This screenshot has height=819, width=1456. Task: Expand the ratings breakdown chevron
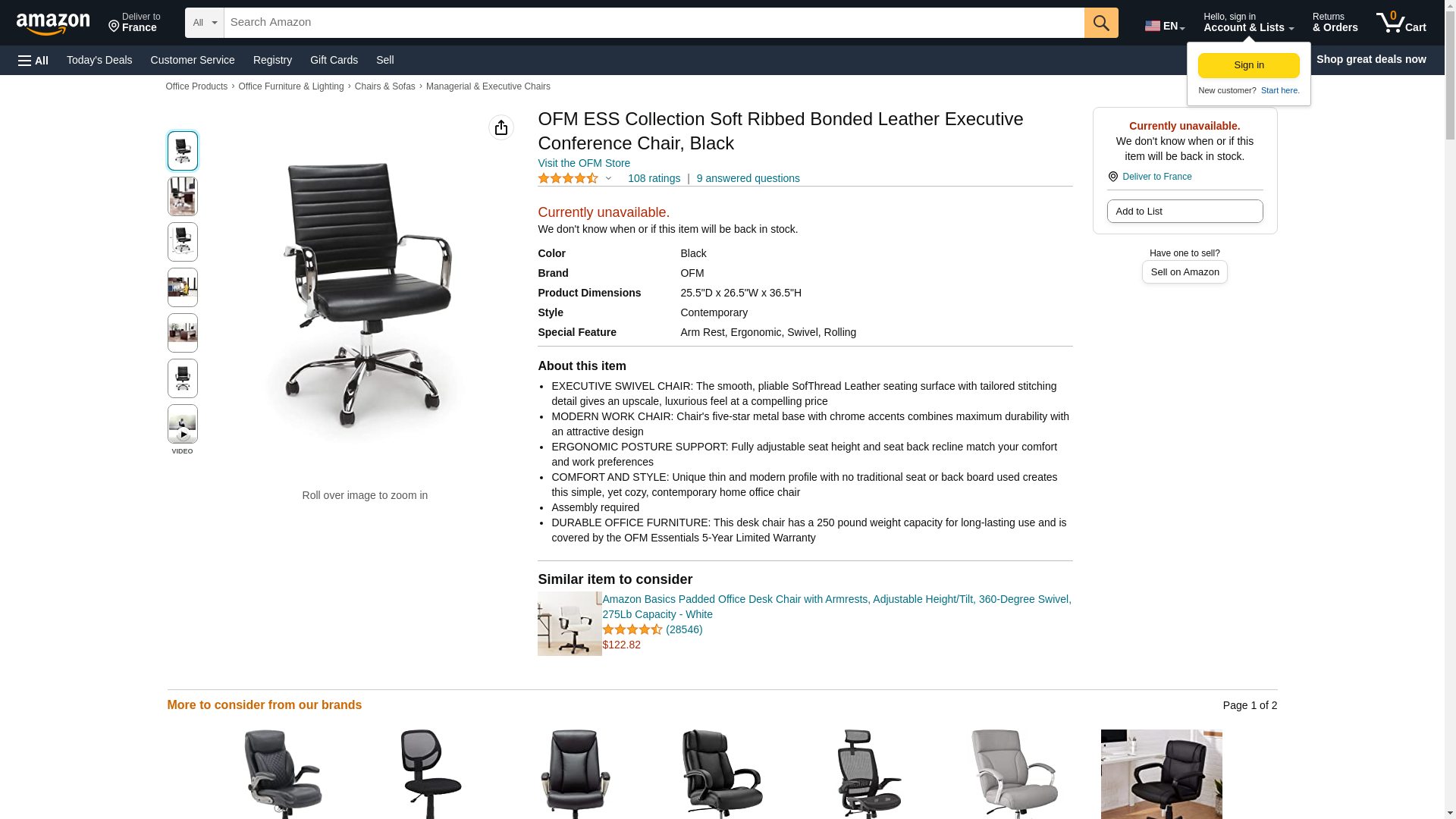click(x=608, y=178)
